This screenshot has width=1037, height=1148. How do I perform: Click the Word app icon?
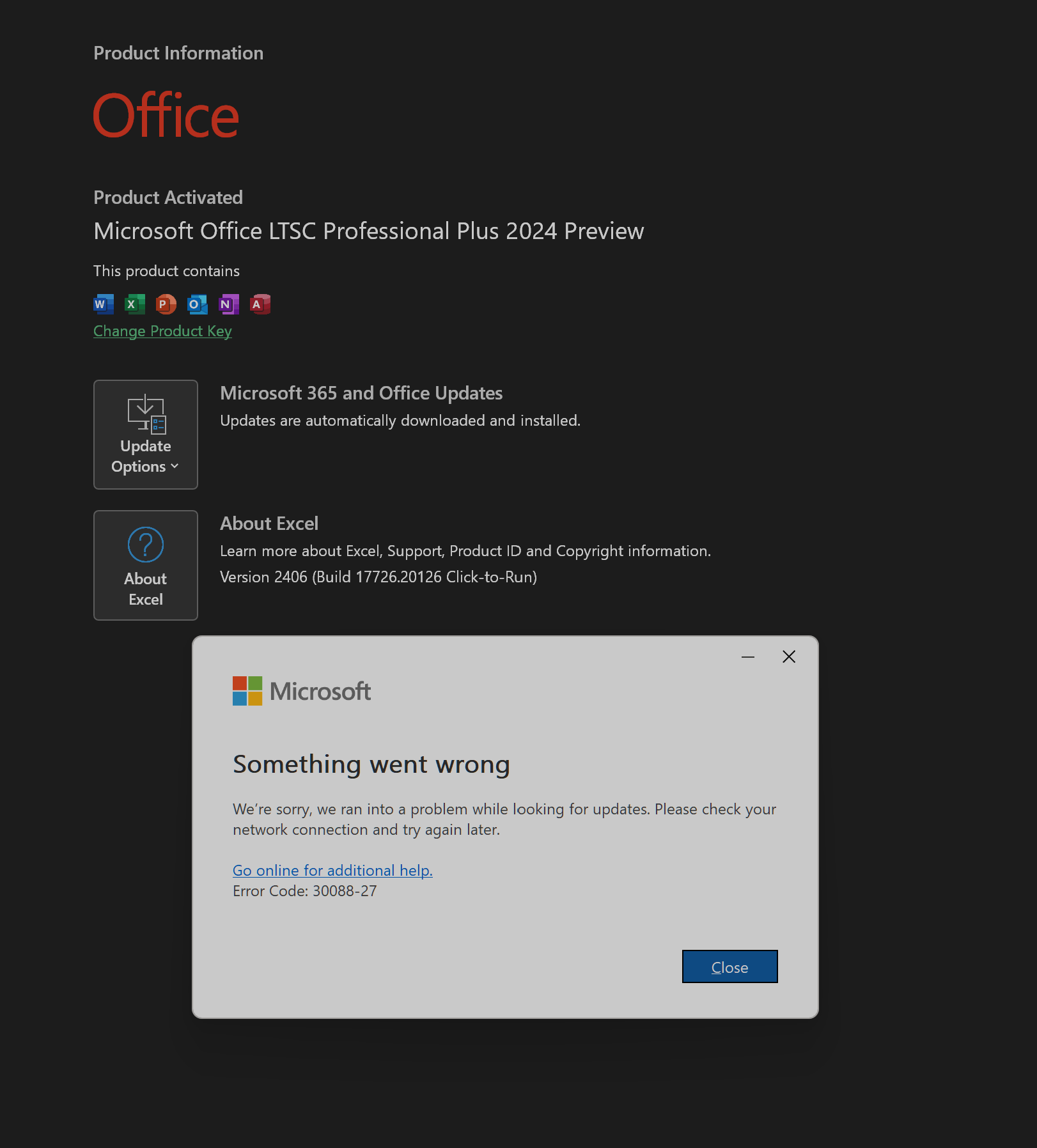[104, 304]
